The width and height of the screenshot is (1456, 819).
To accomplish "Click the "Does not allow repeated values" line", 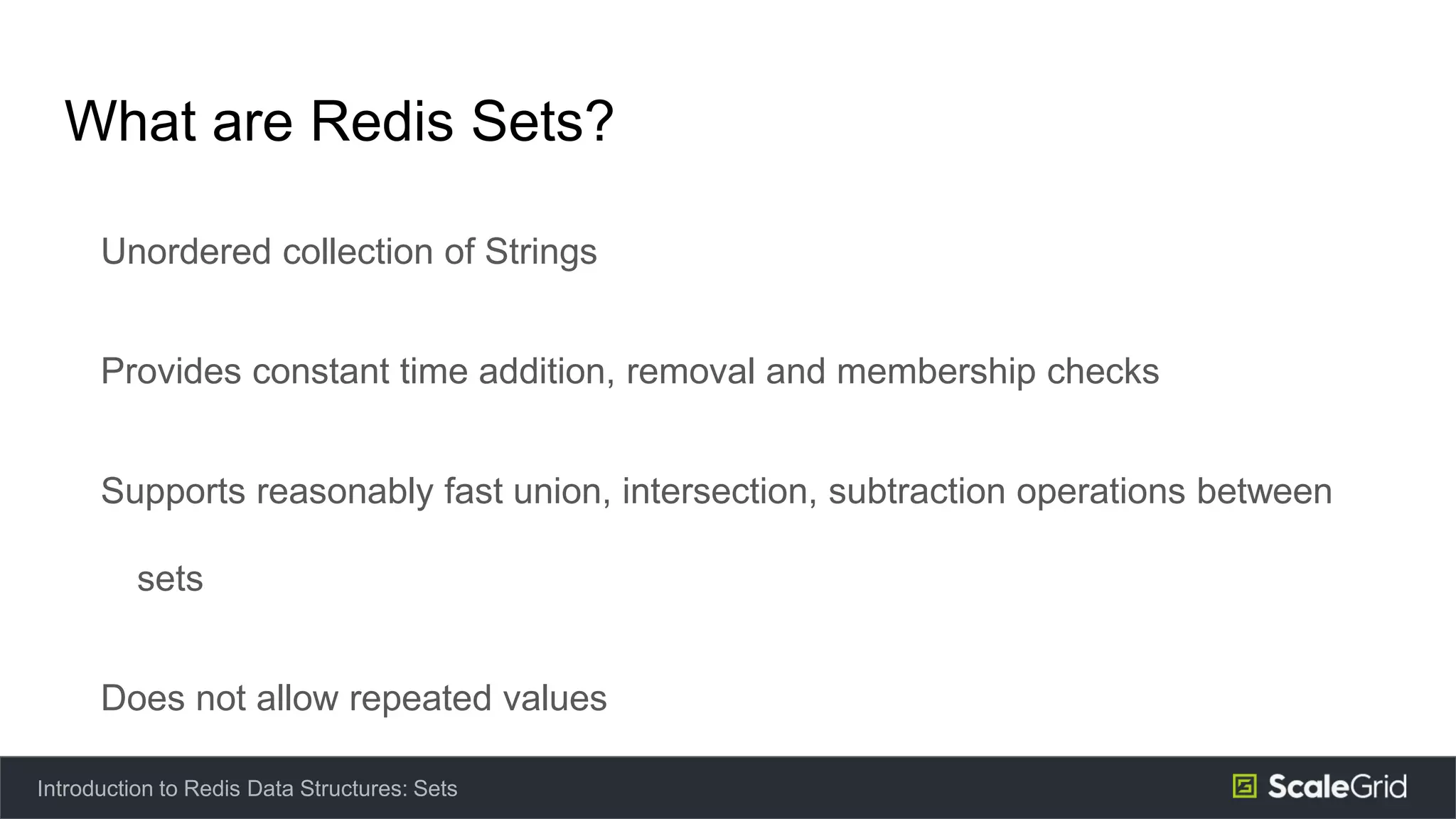I will 354,699.
